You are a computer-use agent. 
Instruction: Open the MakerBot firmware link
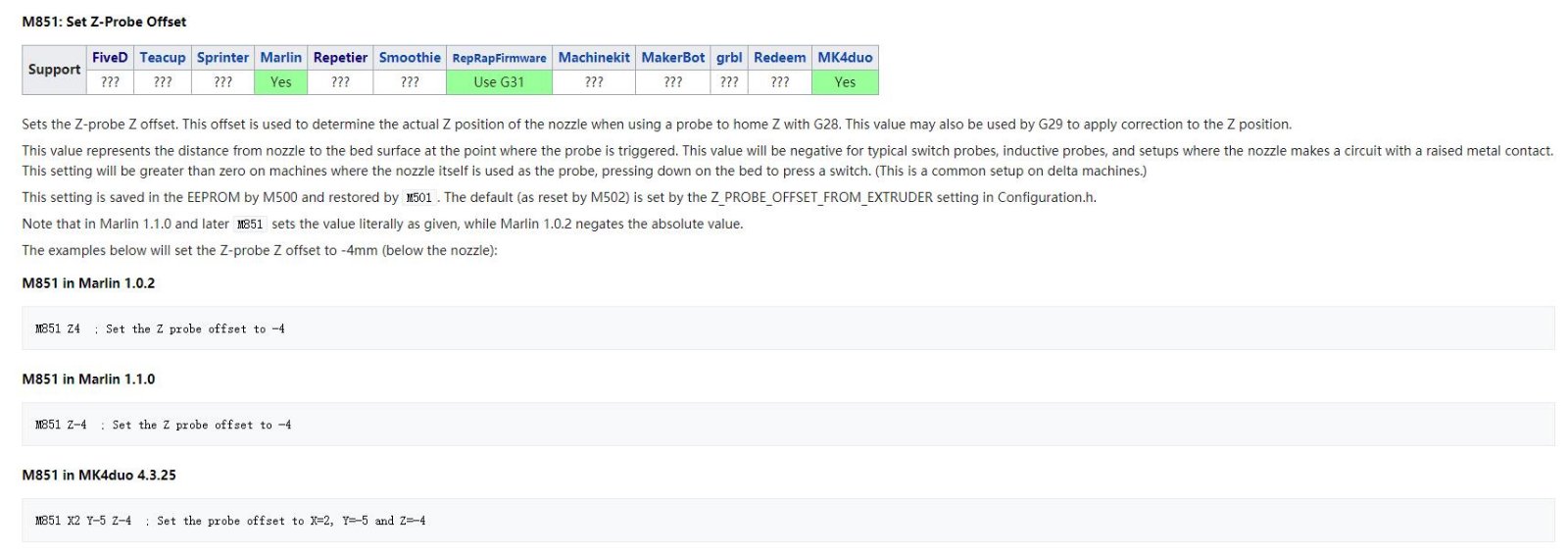point(673,58)
